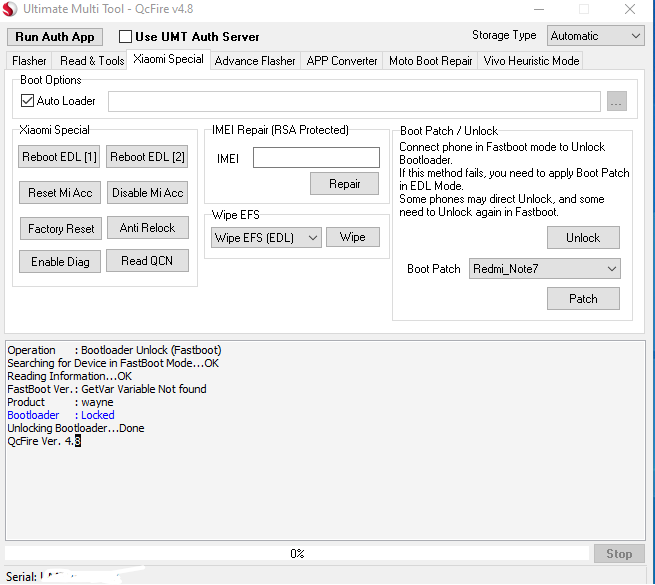The image size is (655, 585).
Task: Click the 0% progress bar
Action: (x=297, y=554)
